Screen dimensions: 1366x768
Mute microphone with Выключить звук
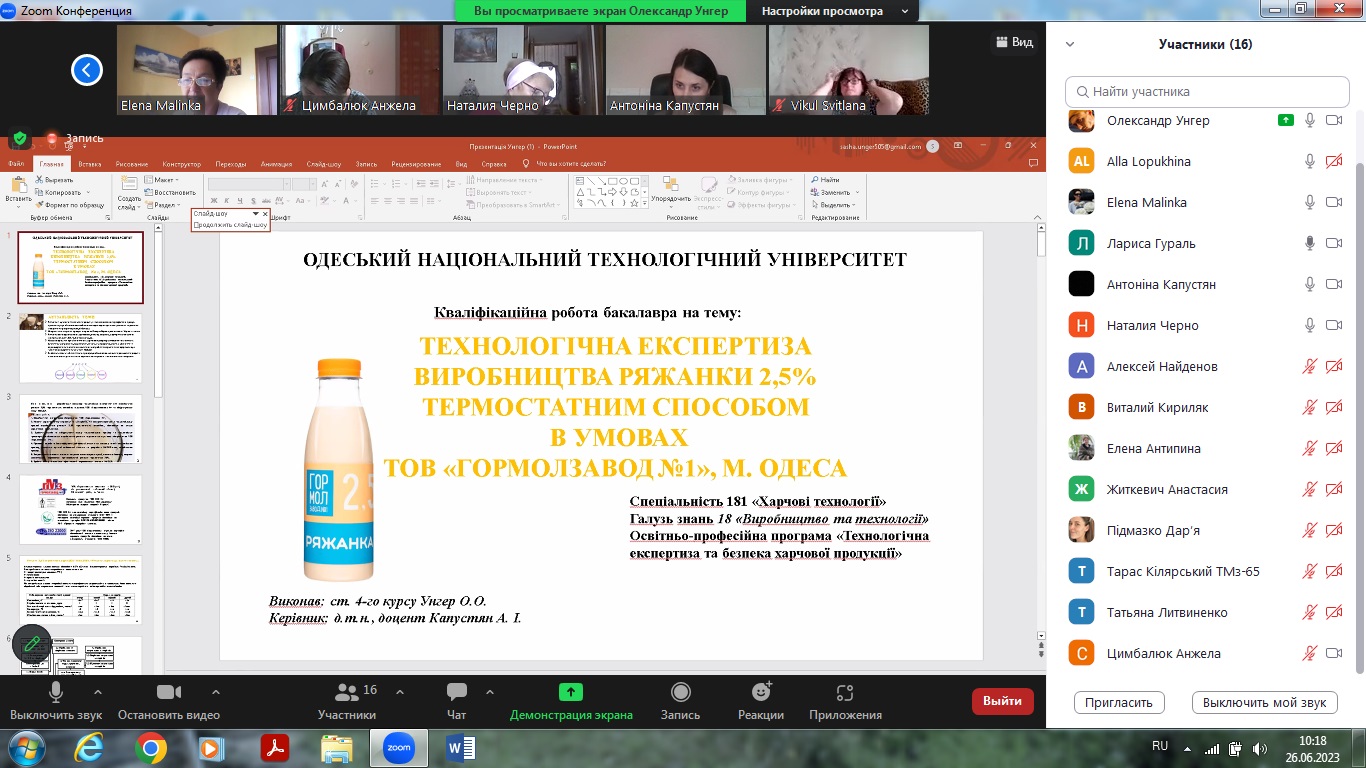[56, 693]
